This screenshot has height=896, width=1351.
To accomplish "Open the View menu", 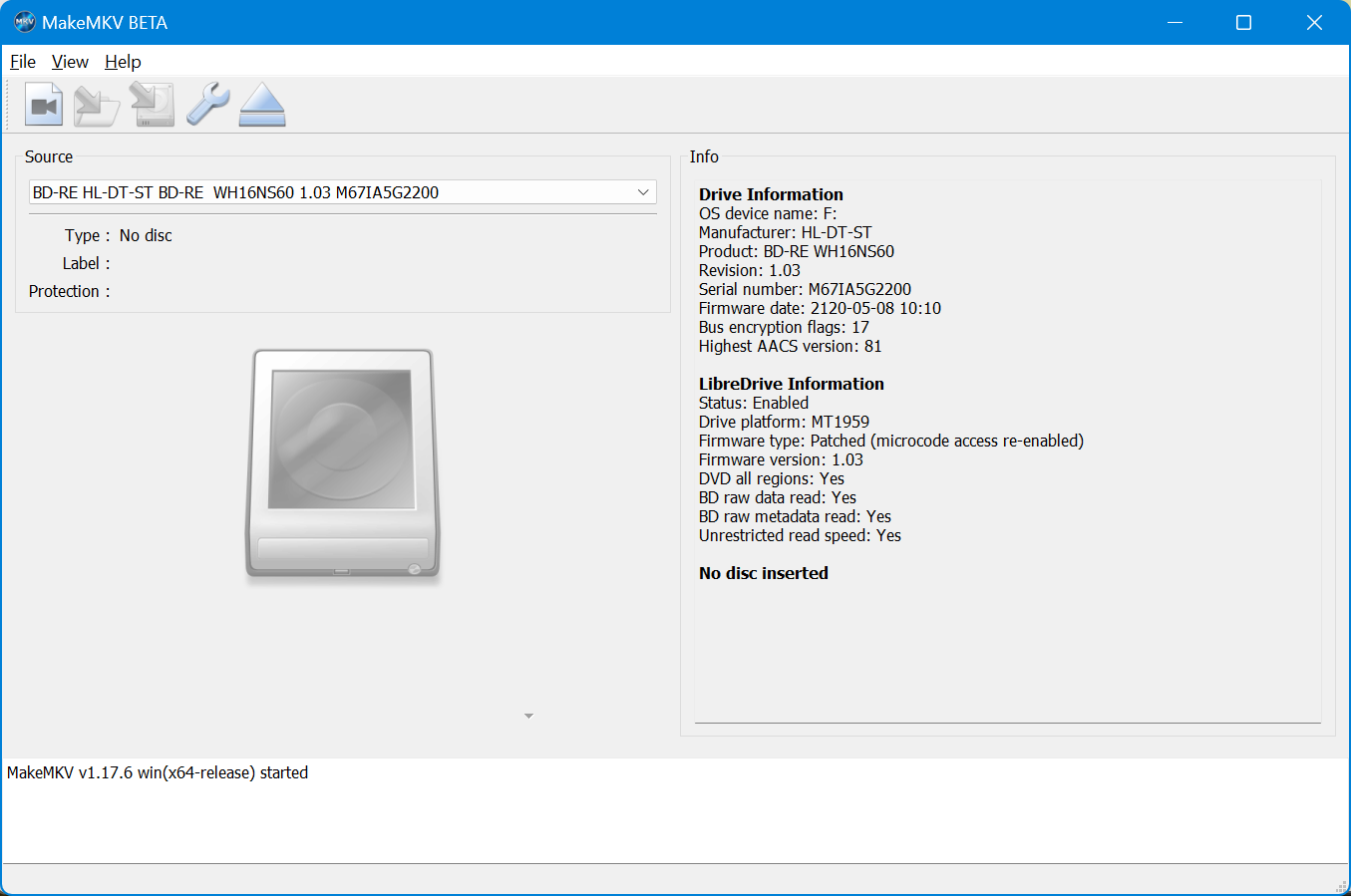I will [70, 62].
